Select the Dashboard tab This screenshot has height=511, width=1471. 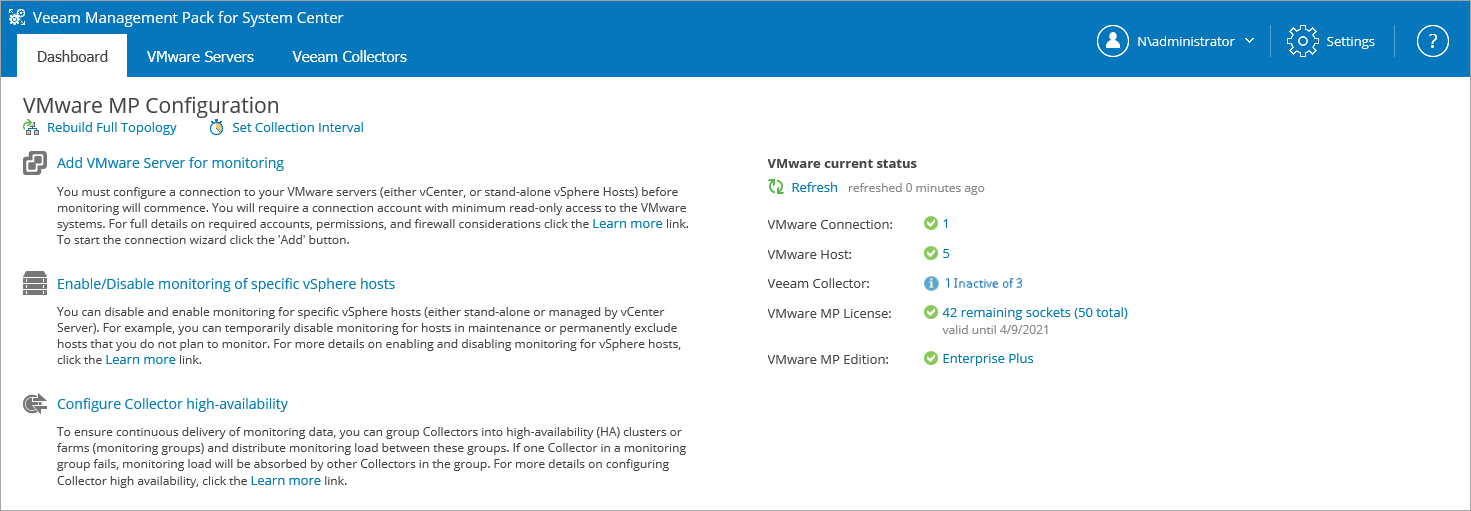point(72,57)
